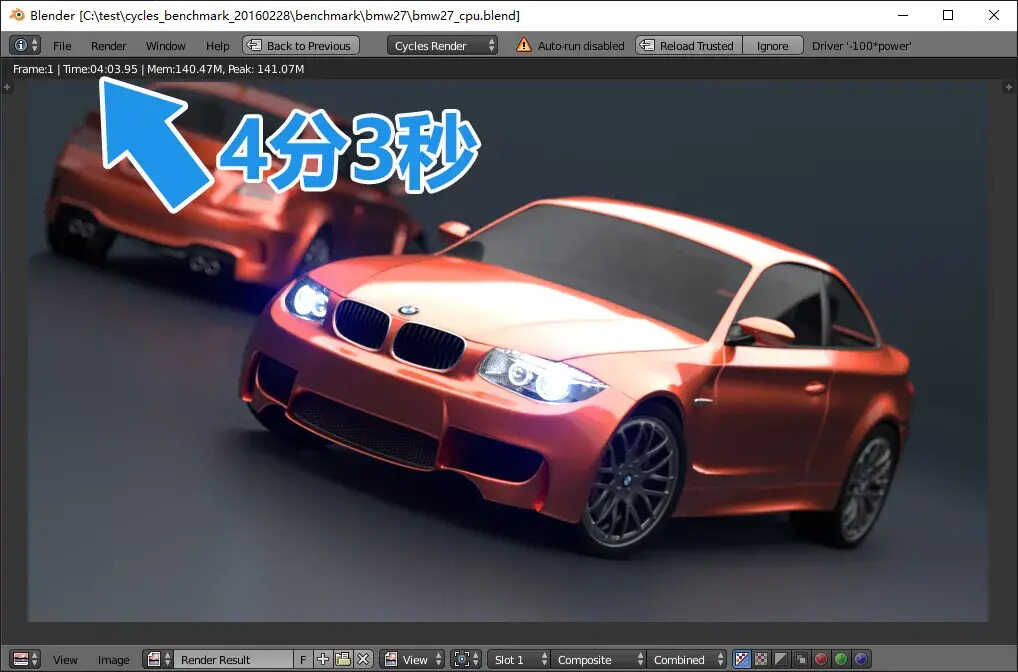Screen dimensions: 1018x672
Task: Open the Combined render pass dropdown
Action: (x=687, y=660)
